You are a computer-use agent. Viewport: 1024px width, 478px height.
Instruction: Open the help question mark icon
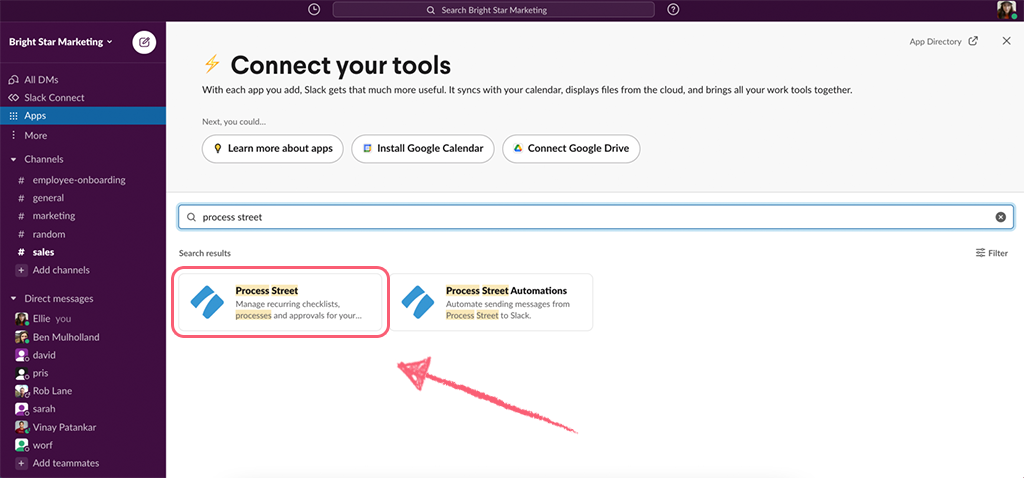(x=673, y=10)
